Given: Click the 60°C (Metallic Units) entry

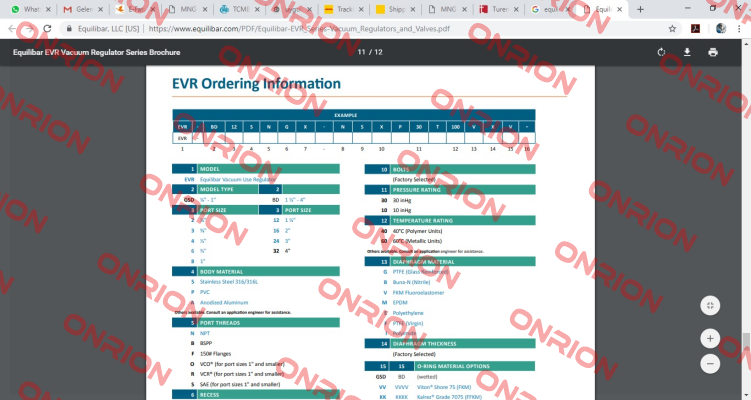Looking at the screenshot, I should coord(417,241).
